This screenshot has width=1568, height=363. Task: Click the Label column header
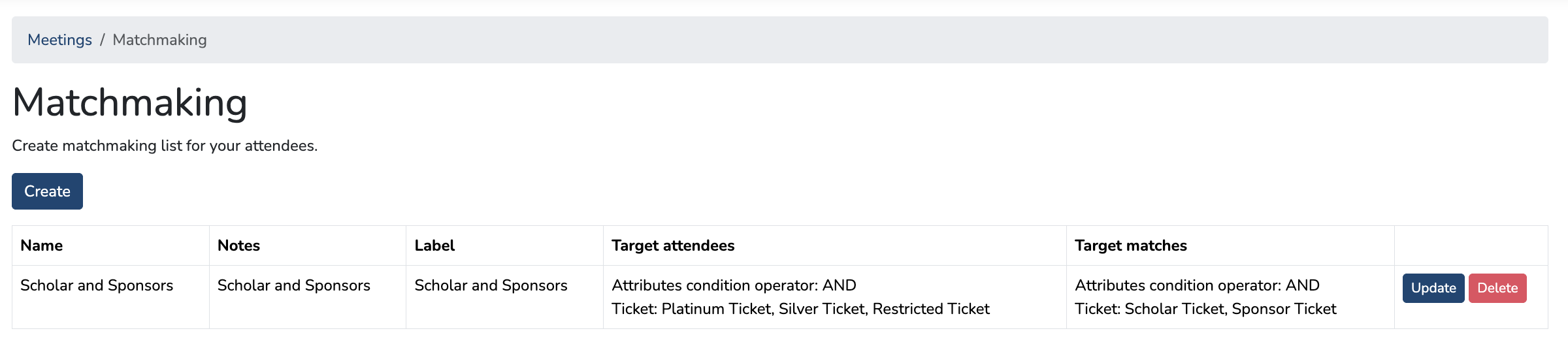434,245
